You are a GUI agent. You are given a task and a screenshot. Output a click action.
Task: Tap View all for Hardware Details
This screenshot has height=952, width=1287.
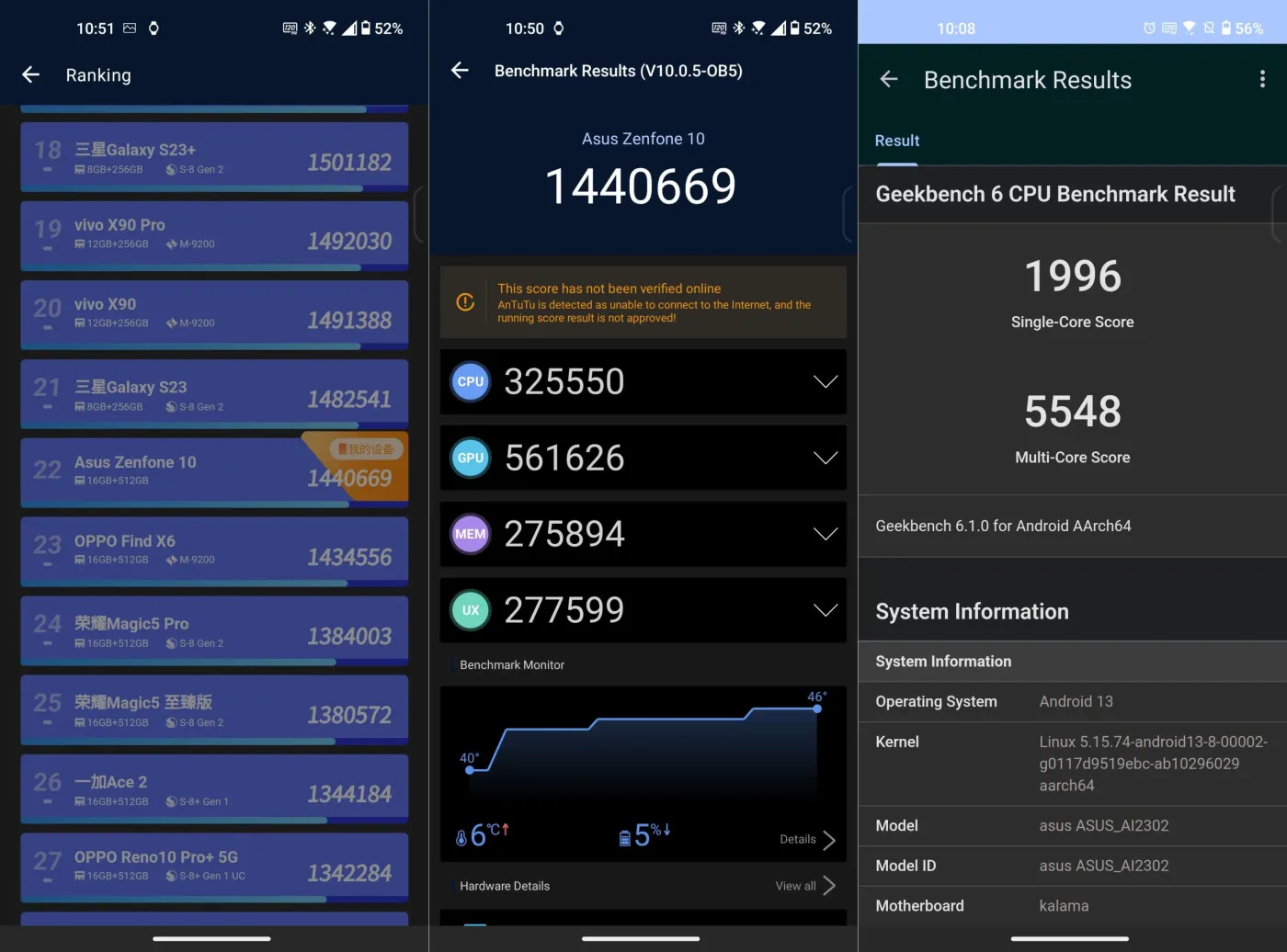point(804,886)
